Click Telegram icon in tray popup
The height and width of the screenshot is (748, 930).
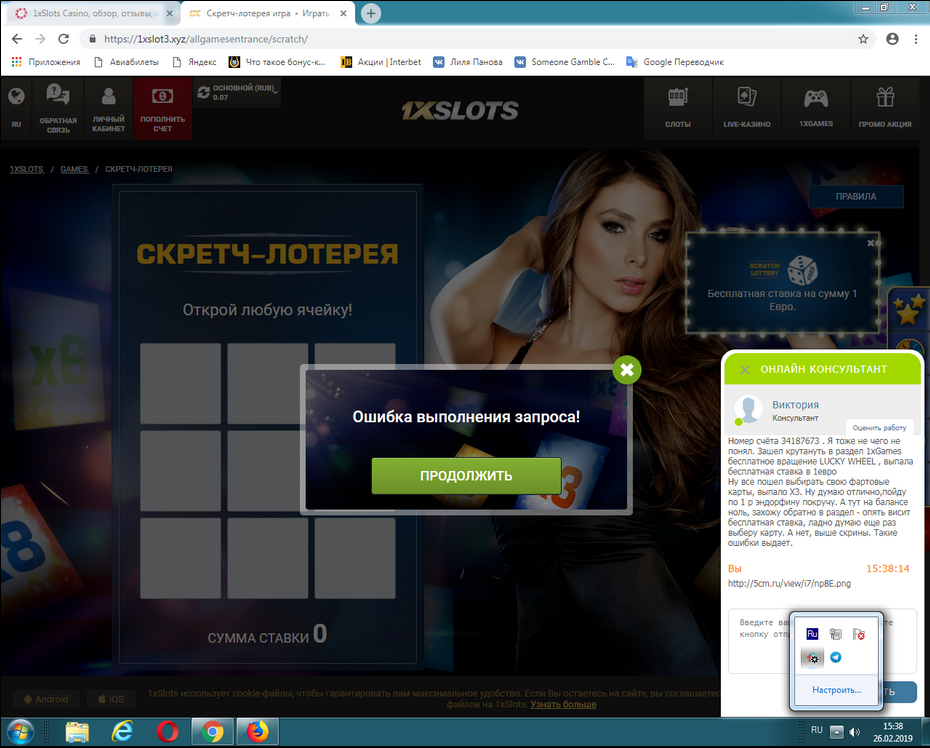click(x=836, y=657)
